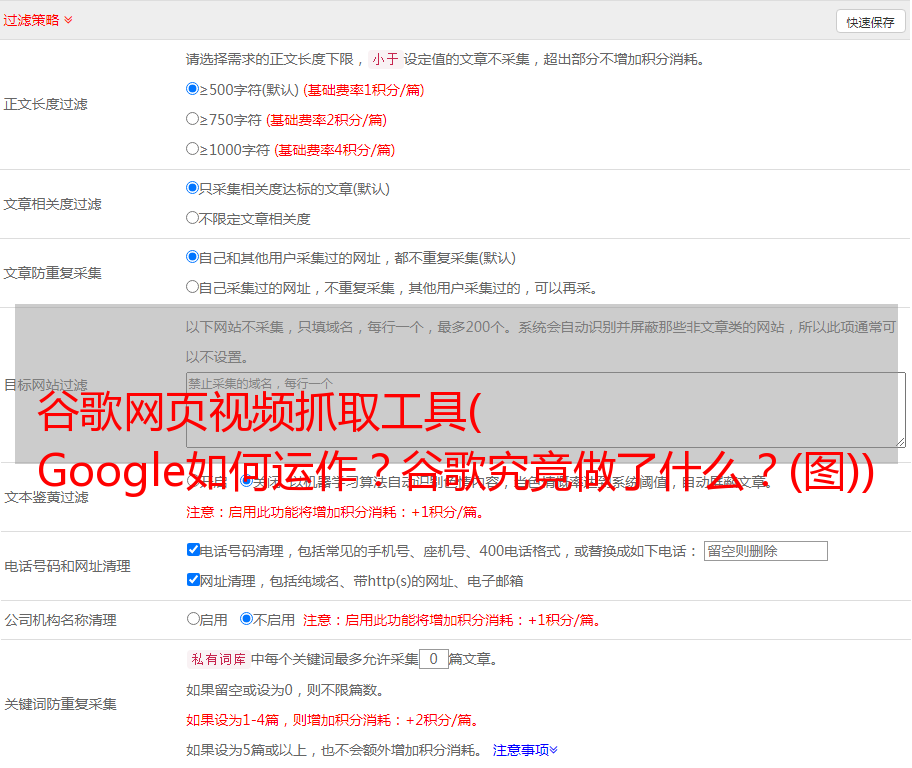Click the 留空则删除 phone replacement field
This screenshot has width=912, height=768.
[x=765, y=551]
